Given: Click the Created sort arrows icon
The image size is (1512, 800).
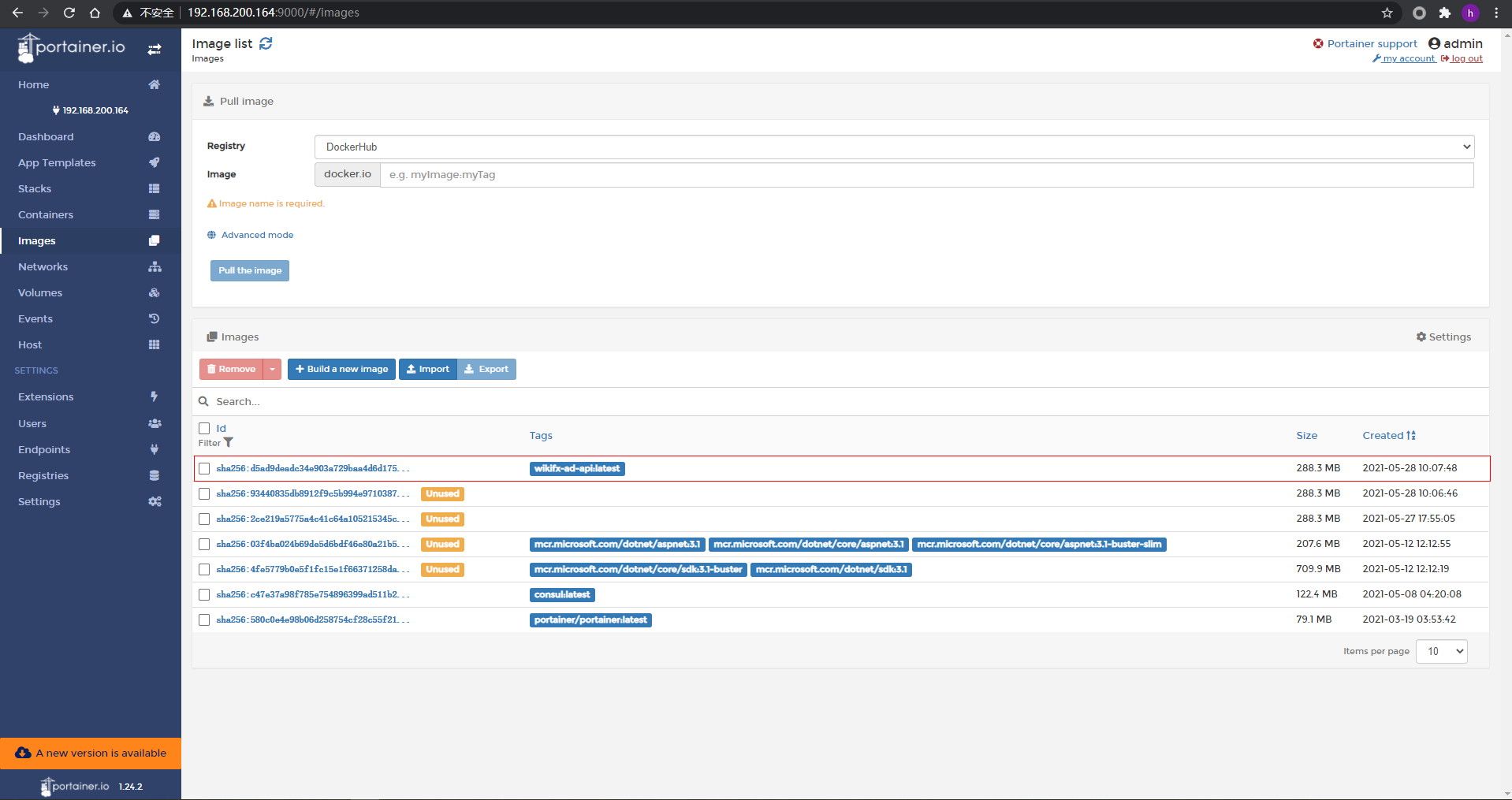Looking at the screenshot, I should [1412, 435].
